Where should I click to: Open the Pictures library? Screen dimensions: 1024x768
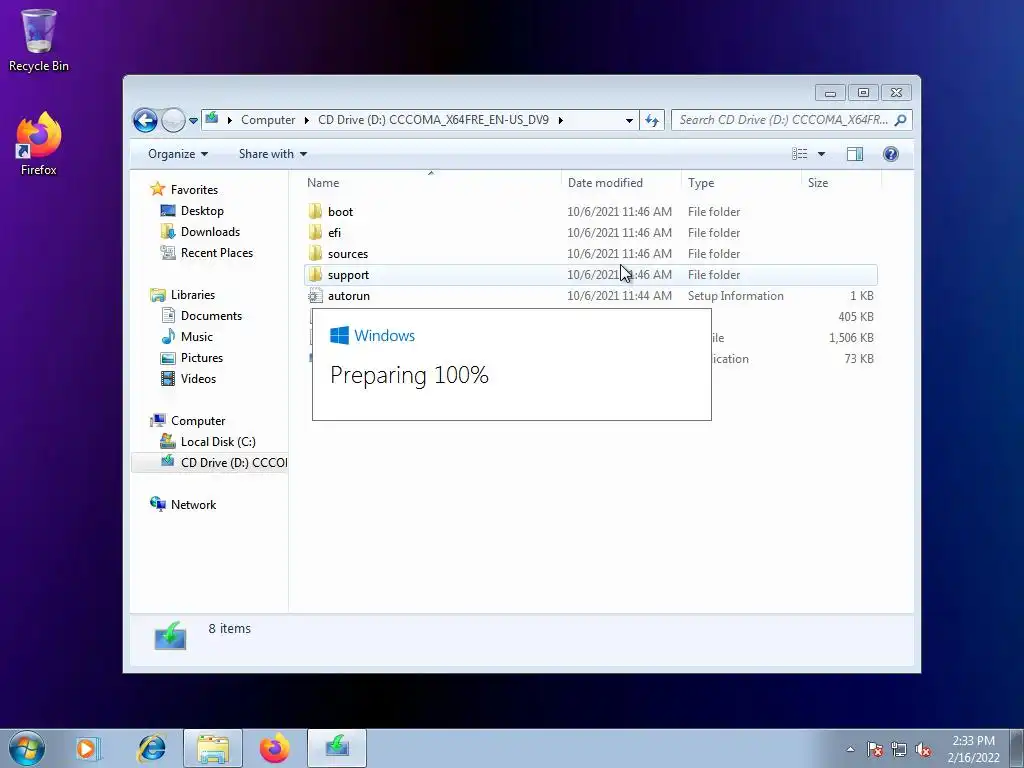click(202, 358)
